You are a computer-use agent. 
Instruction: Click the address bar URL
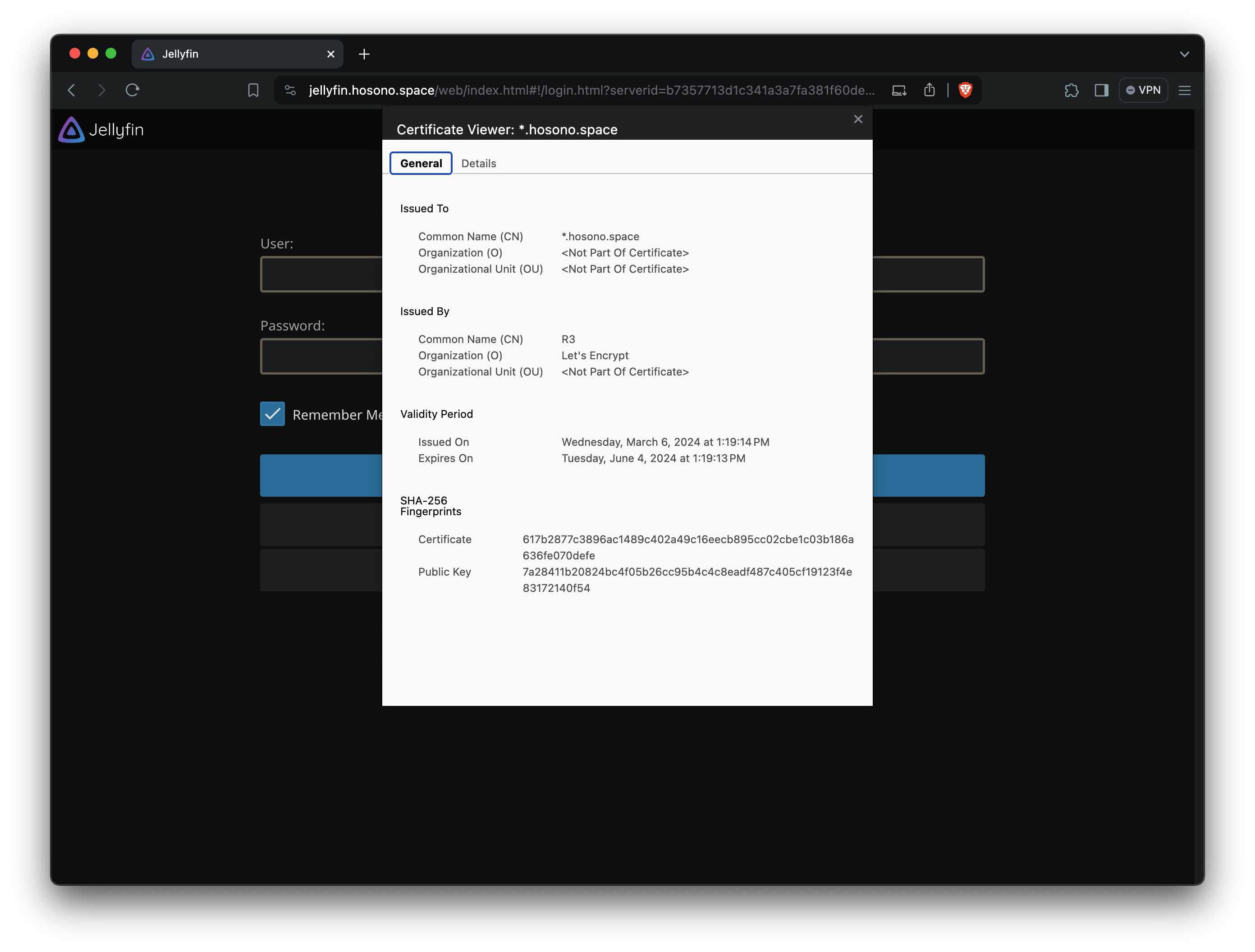click(x=591, y=90)
